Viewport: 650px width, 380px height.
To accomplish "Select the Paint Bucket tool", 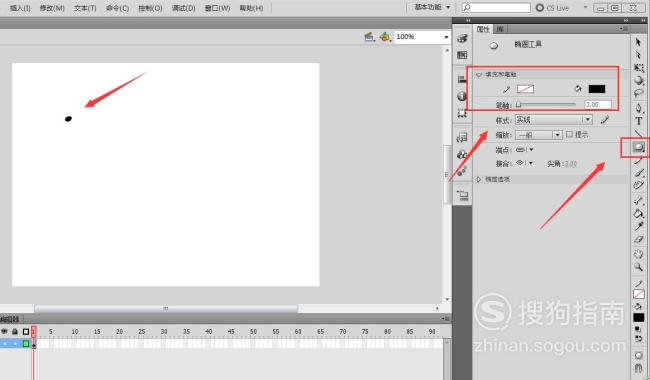I will point(639,214).
